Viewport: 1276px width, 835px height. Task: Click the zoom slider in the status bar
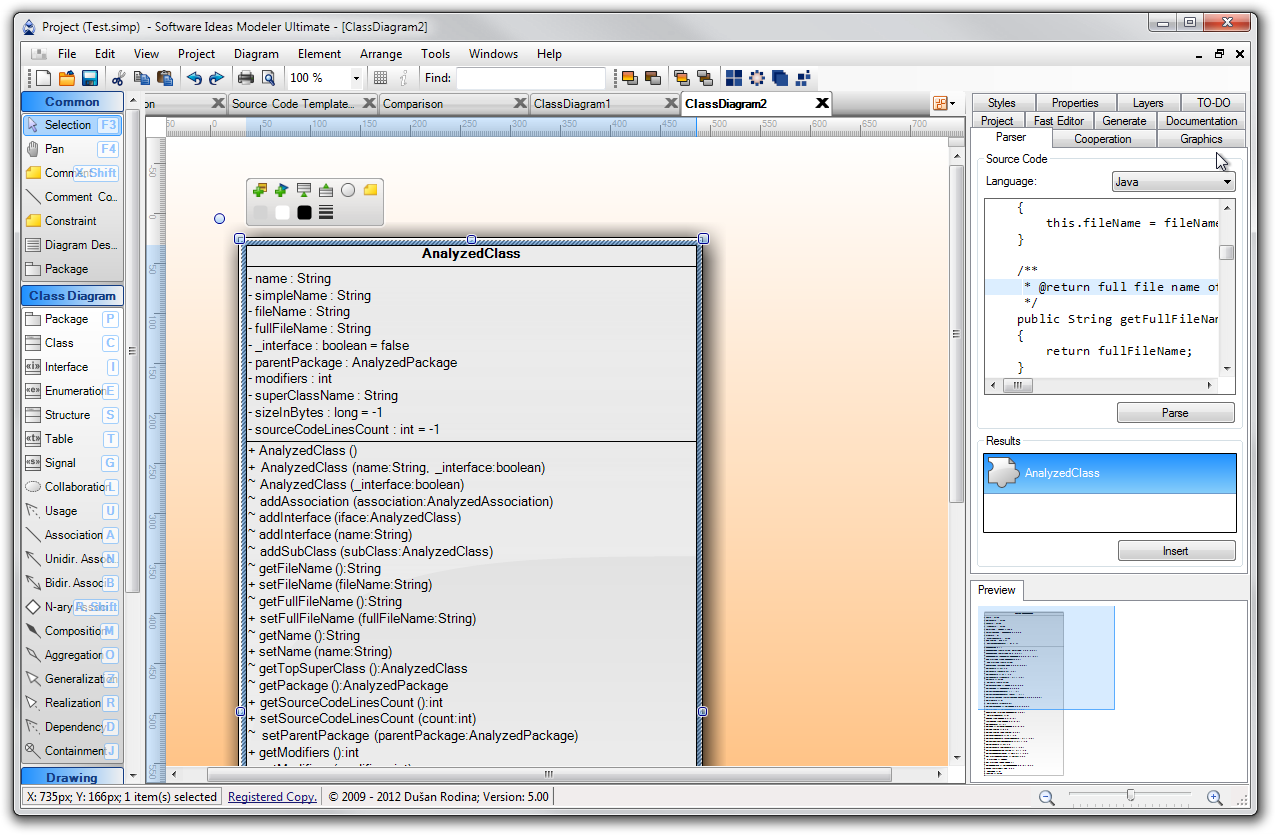(1130, 796)
